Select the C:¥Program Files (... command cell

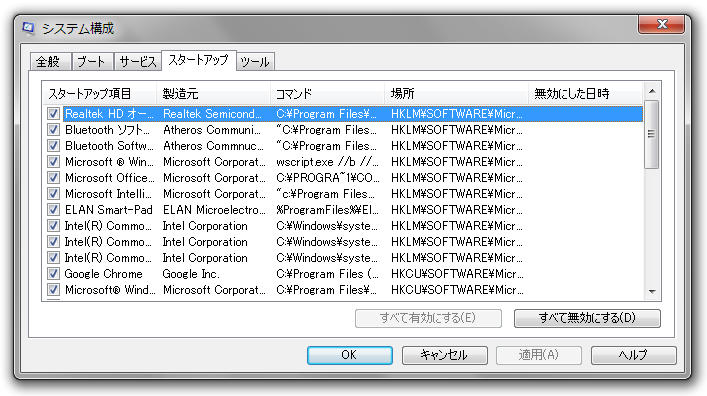tap(327, 274)
